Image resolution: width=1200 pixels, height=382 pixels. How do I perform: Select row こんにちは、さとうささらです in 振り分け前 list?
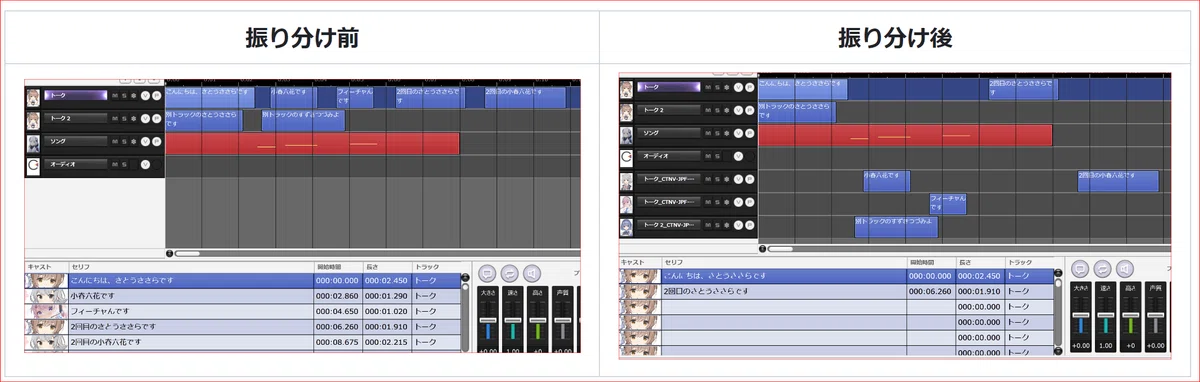(243, 281)
